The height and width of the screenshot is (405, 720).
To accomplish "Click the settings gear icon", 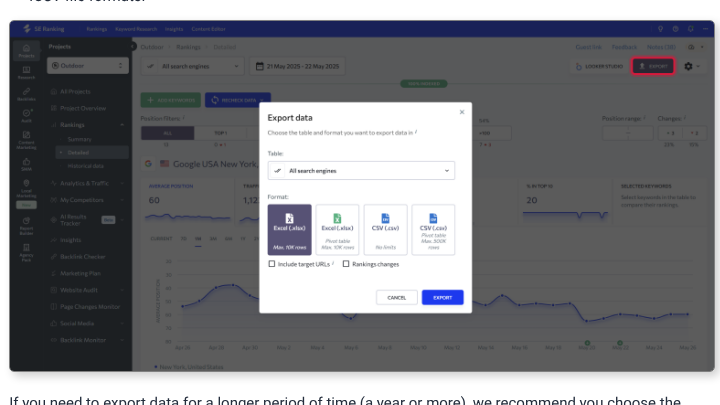I will click(688, 66).
